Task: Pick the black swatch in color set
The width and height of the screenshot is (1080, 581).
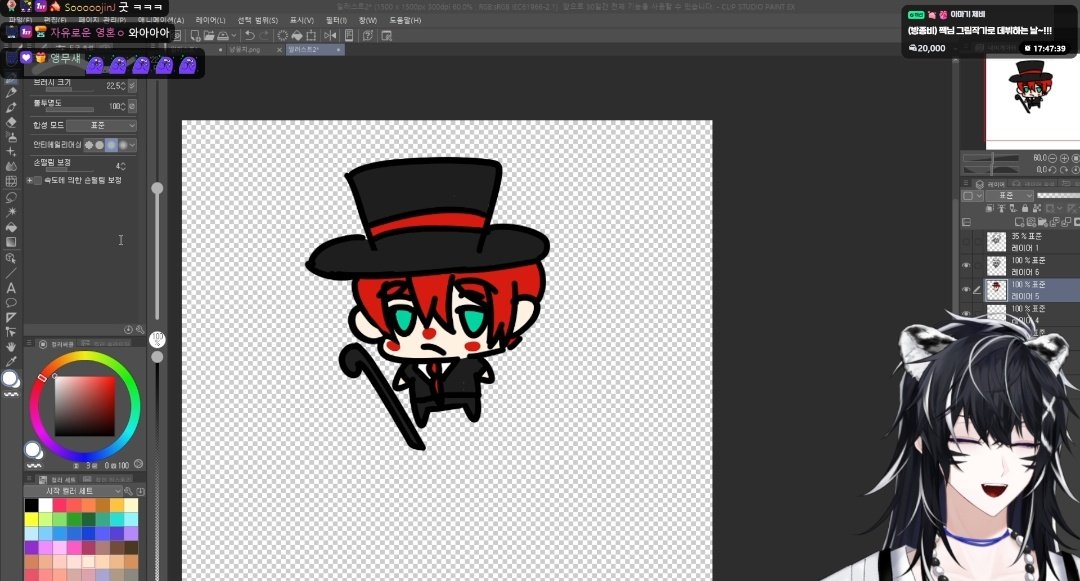Action: (31, 505)
